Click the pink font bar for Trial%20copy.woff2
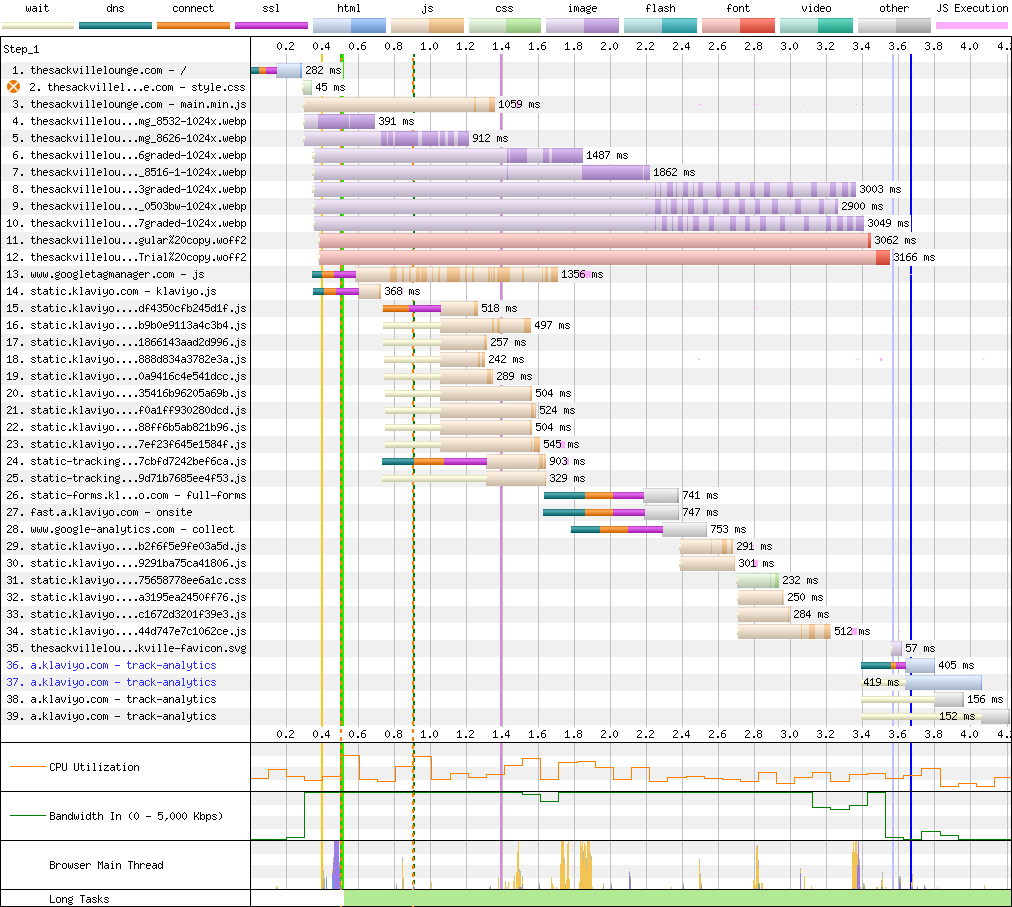This screenshot has height=907, width=1012. 605,257
